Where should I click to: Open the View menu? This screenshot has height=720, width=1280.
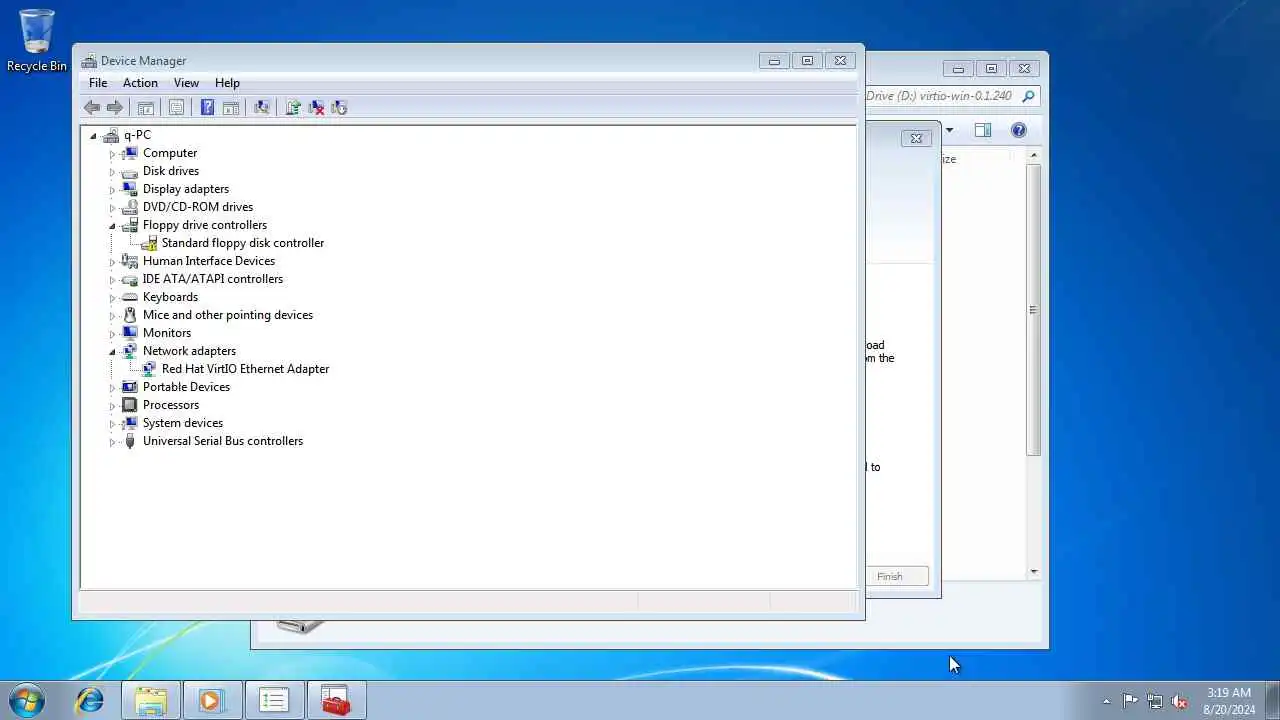coord(186,83)
